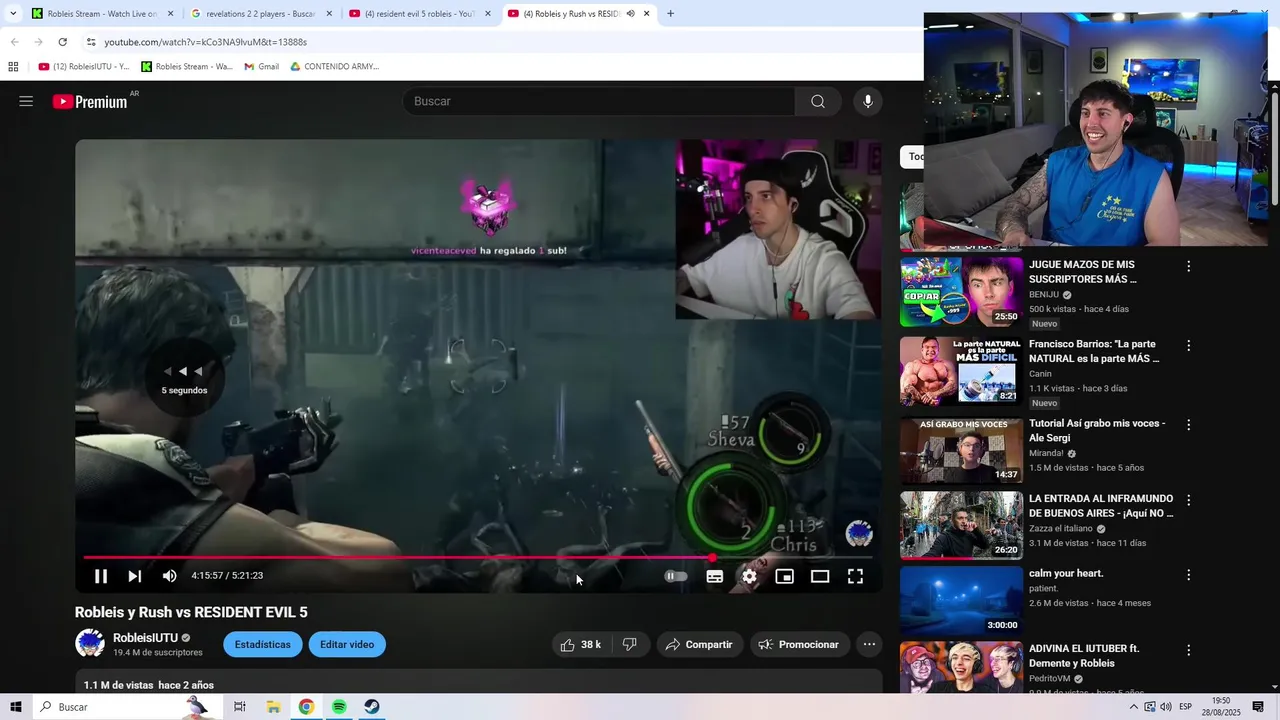Image resolution: width=1280 pixels, height=720 pixels.
Task: Open Estadísticas for this video
Action: pos(262,645)
